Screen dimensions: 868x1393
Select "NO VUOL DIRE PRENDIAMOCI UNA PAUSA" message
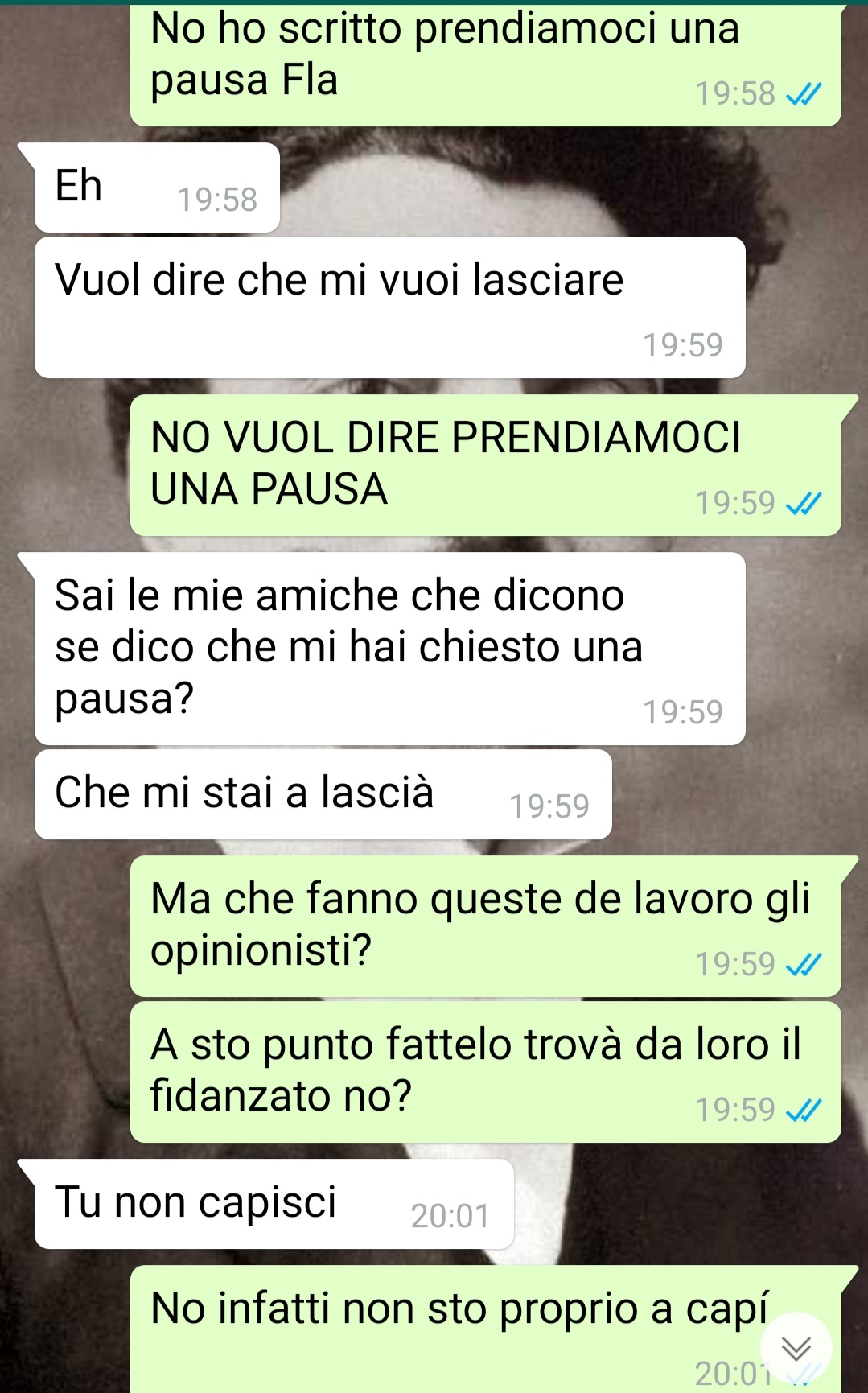tap(485, 465)
